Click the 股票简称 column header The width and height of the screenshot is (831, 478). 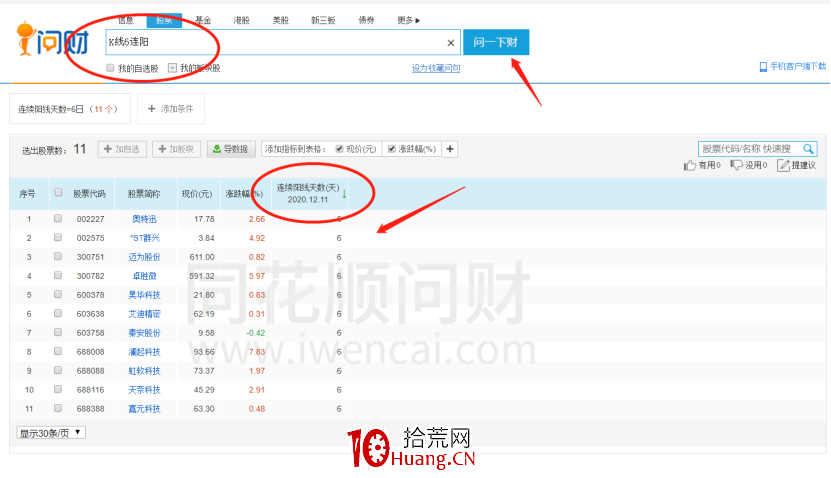click(x=144, y=194)
